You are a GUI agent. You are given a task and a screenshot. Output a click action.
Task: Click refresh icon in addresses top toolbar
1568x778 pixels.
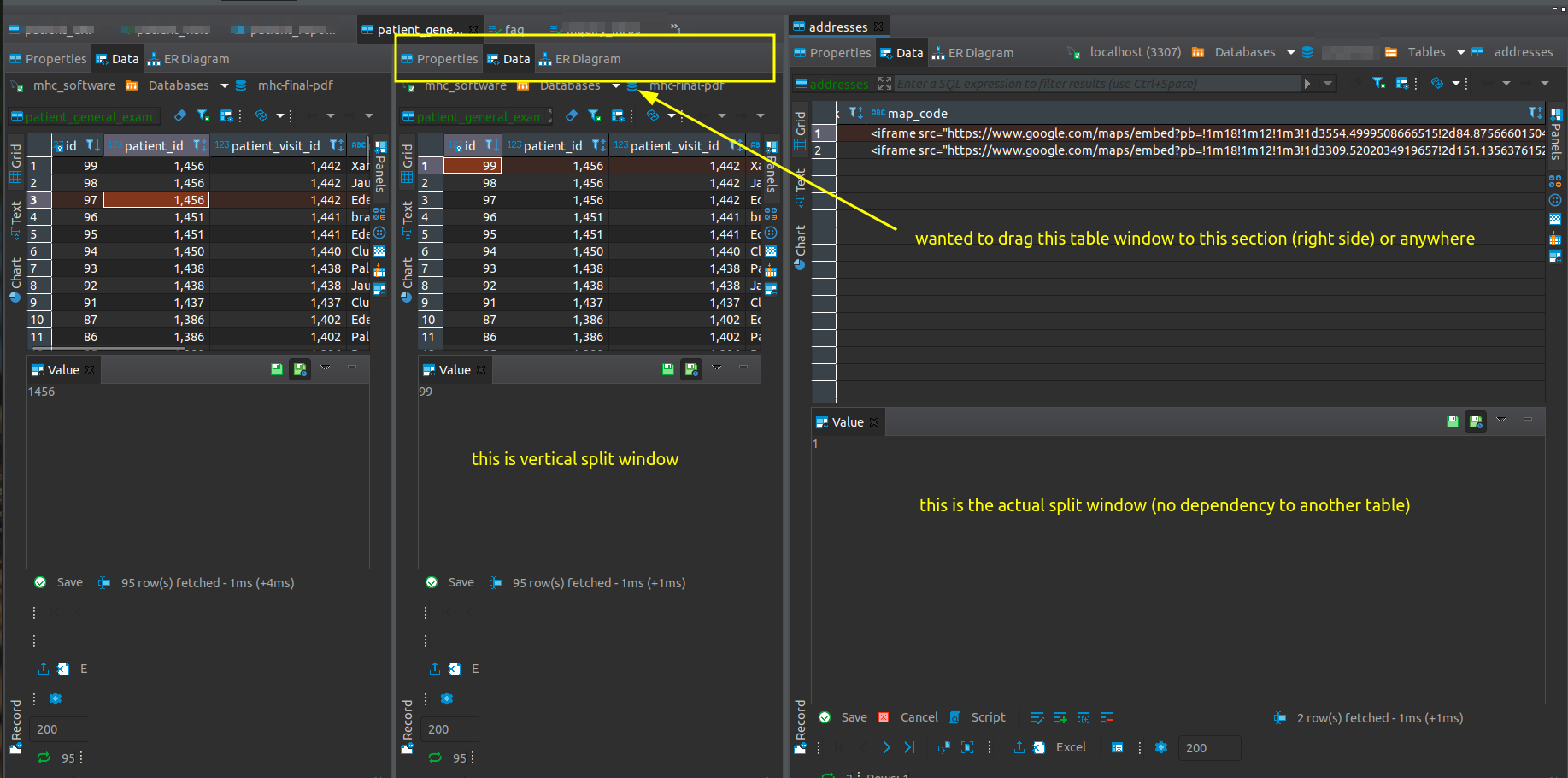click(1437, 83)
